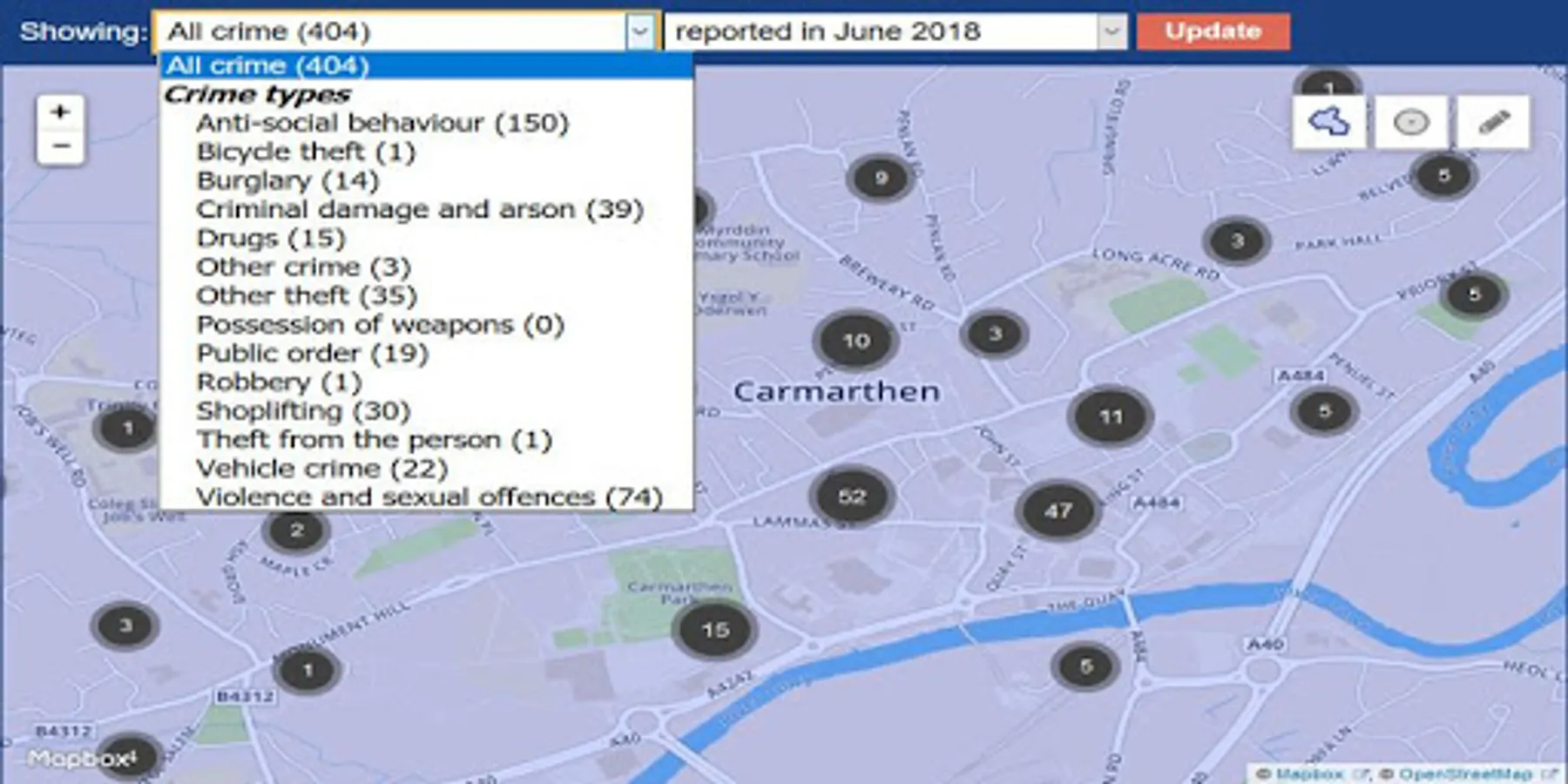Select the custom area shape tool

(x=1328, y=122)
